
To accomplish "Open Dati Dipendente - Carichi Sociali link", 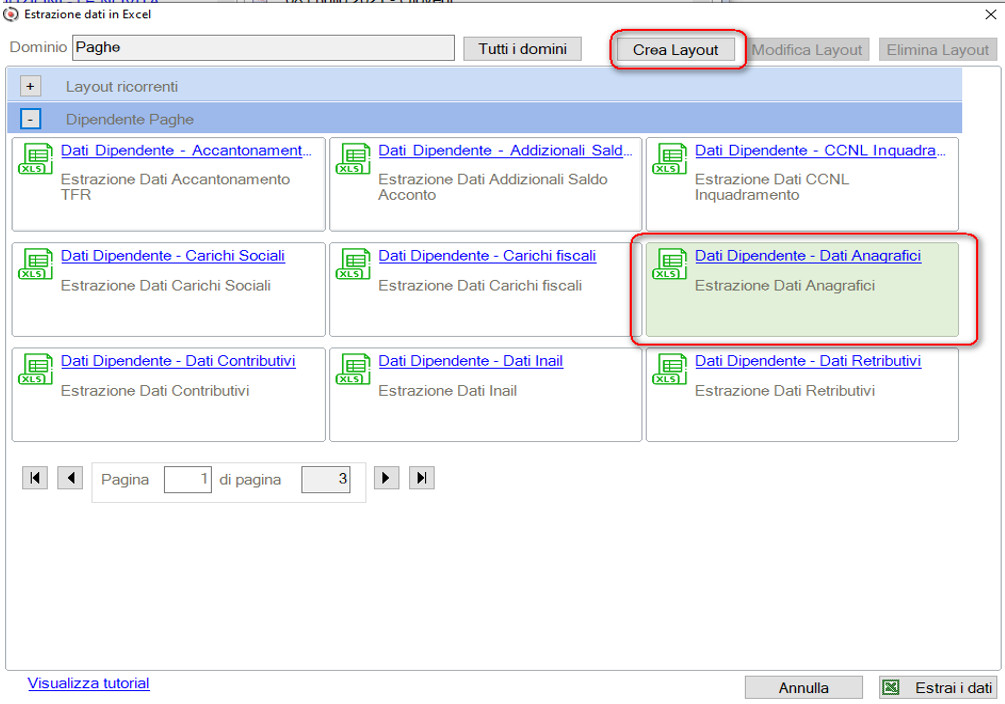I will pyautogui.click(x=172, y=256).
